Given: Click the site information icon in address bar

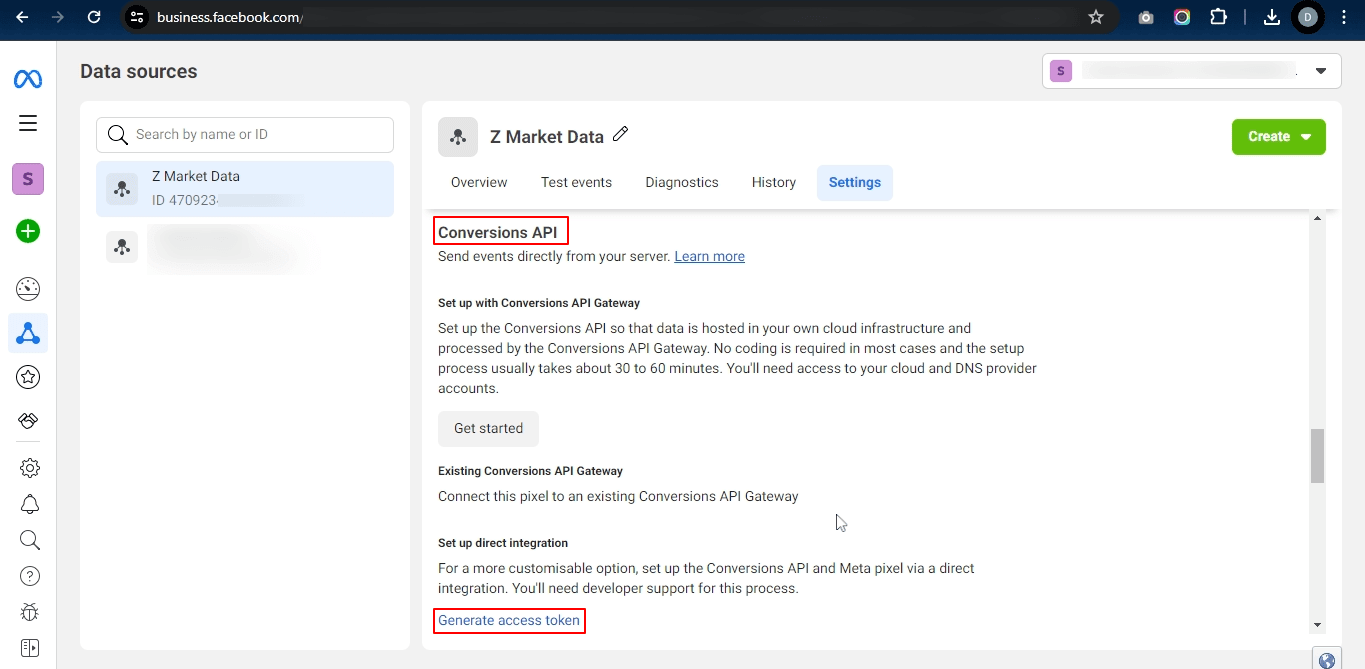Looking at the screenshot, I should pos(138,17).
